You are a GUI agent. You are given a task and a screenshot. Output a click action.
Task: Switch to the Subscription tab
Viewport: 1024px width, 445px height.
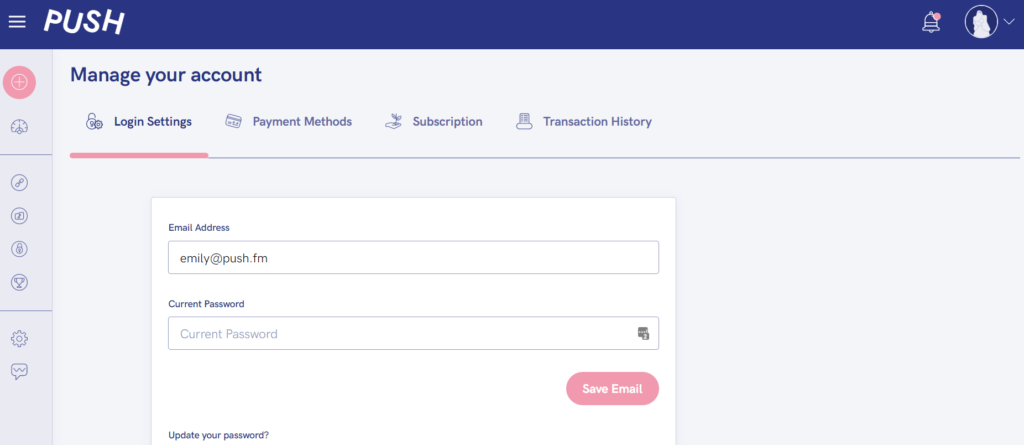tap(434, 122)
